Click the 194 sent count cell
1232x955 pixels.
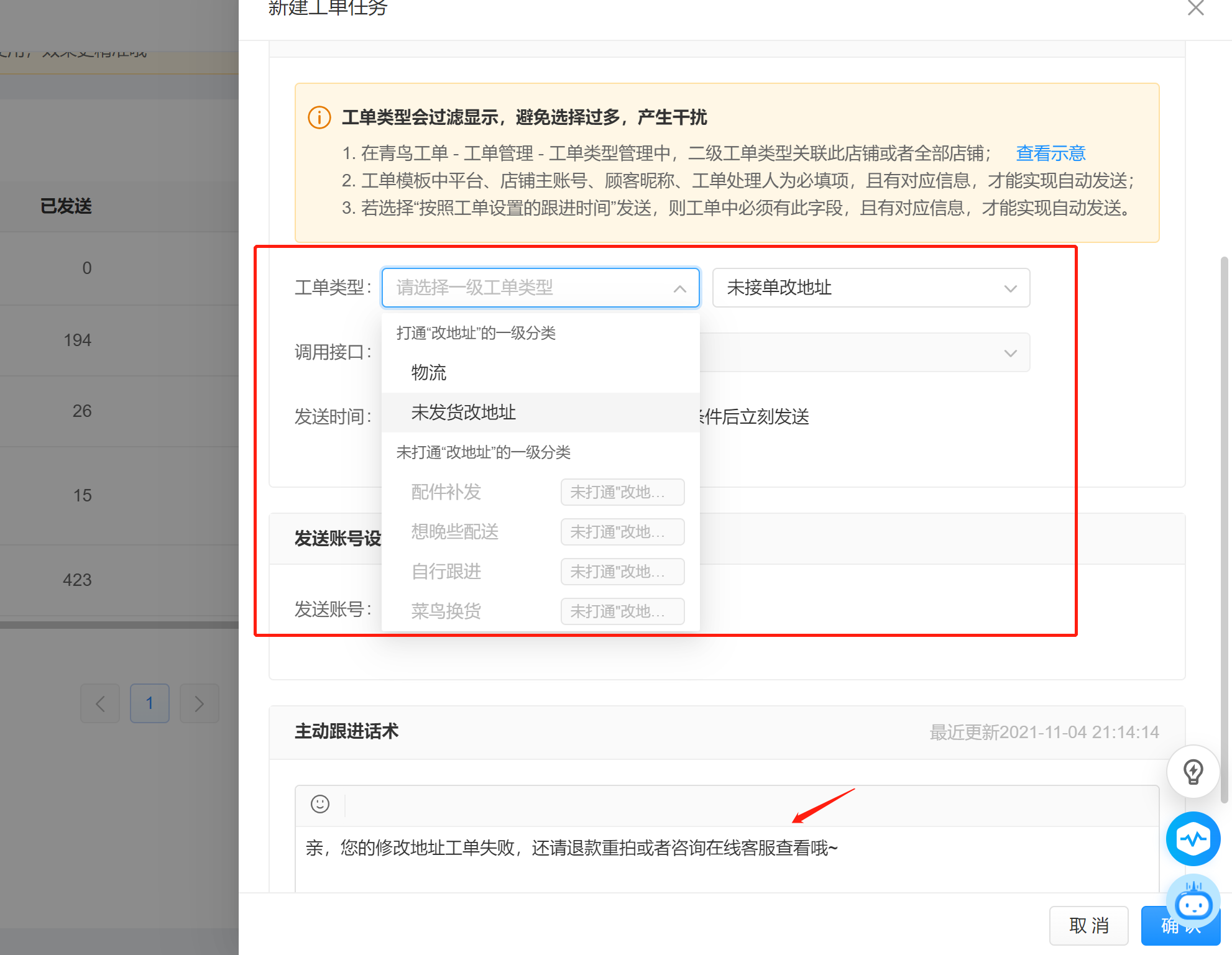[x=77, y=340]
